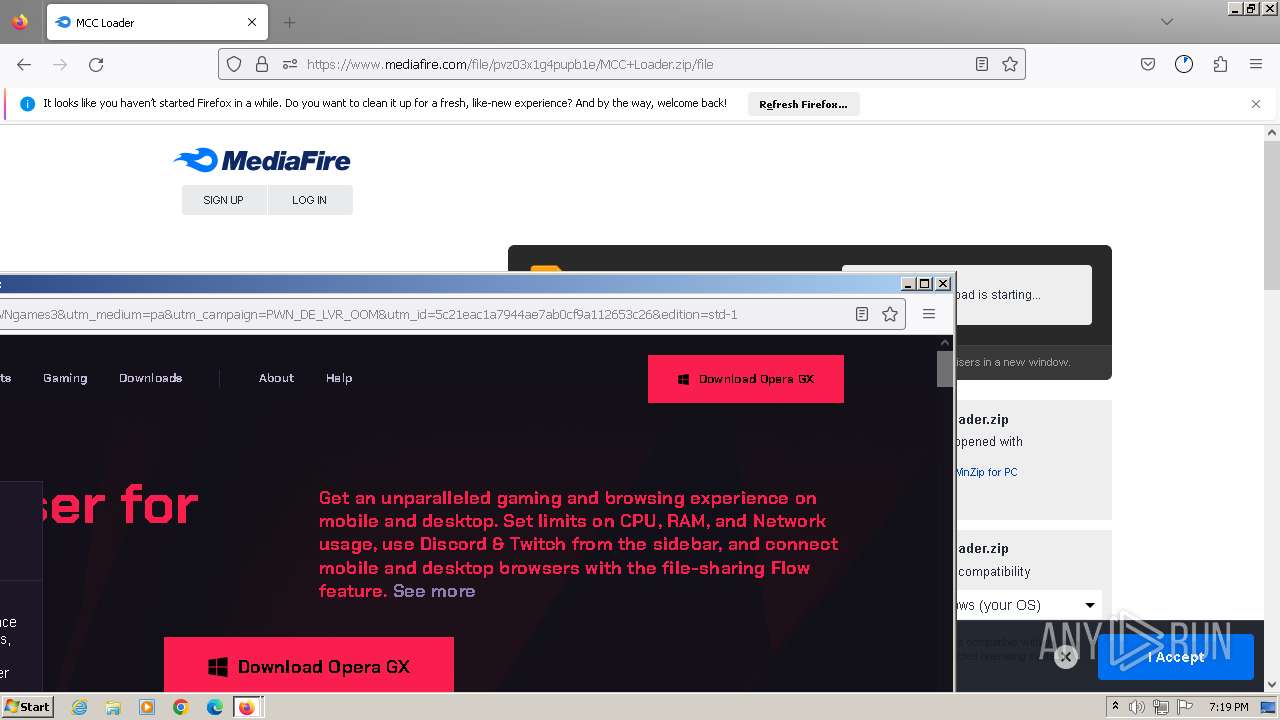Click main page scrollbar up arrow

coord(1272,132)
